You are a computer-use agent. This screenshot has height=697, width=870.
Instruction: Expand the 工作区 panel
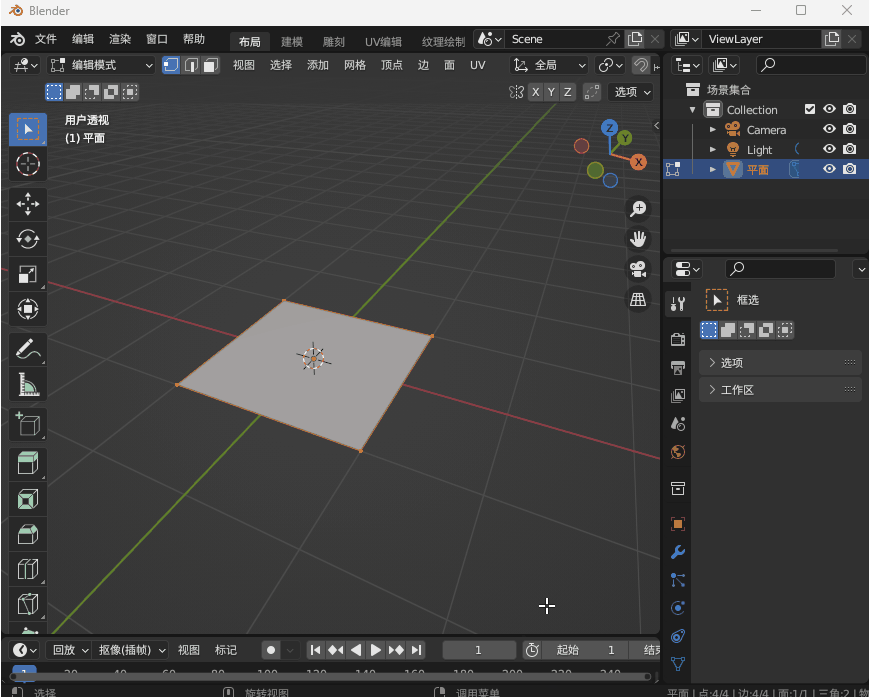coord(780,390)
